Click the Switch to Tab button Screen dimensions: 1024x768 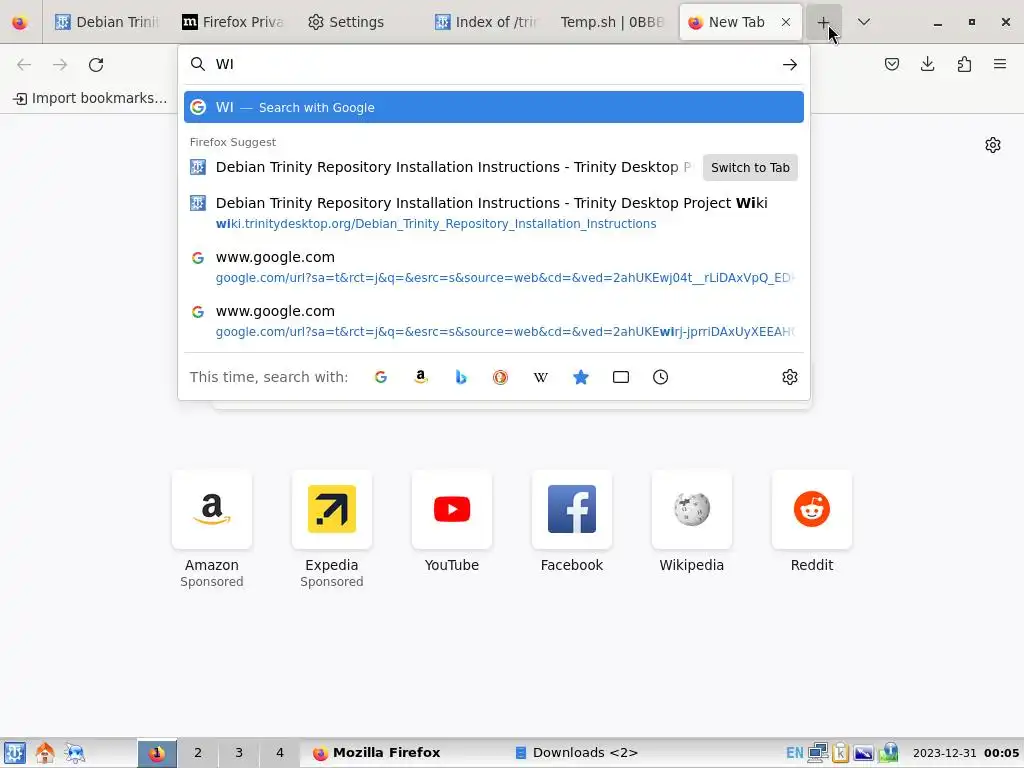[x=750, y=168]
